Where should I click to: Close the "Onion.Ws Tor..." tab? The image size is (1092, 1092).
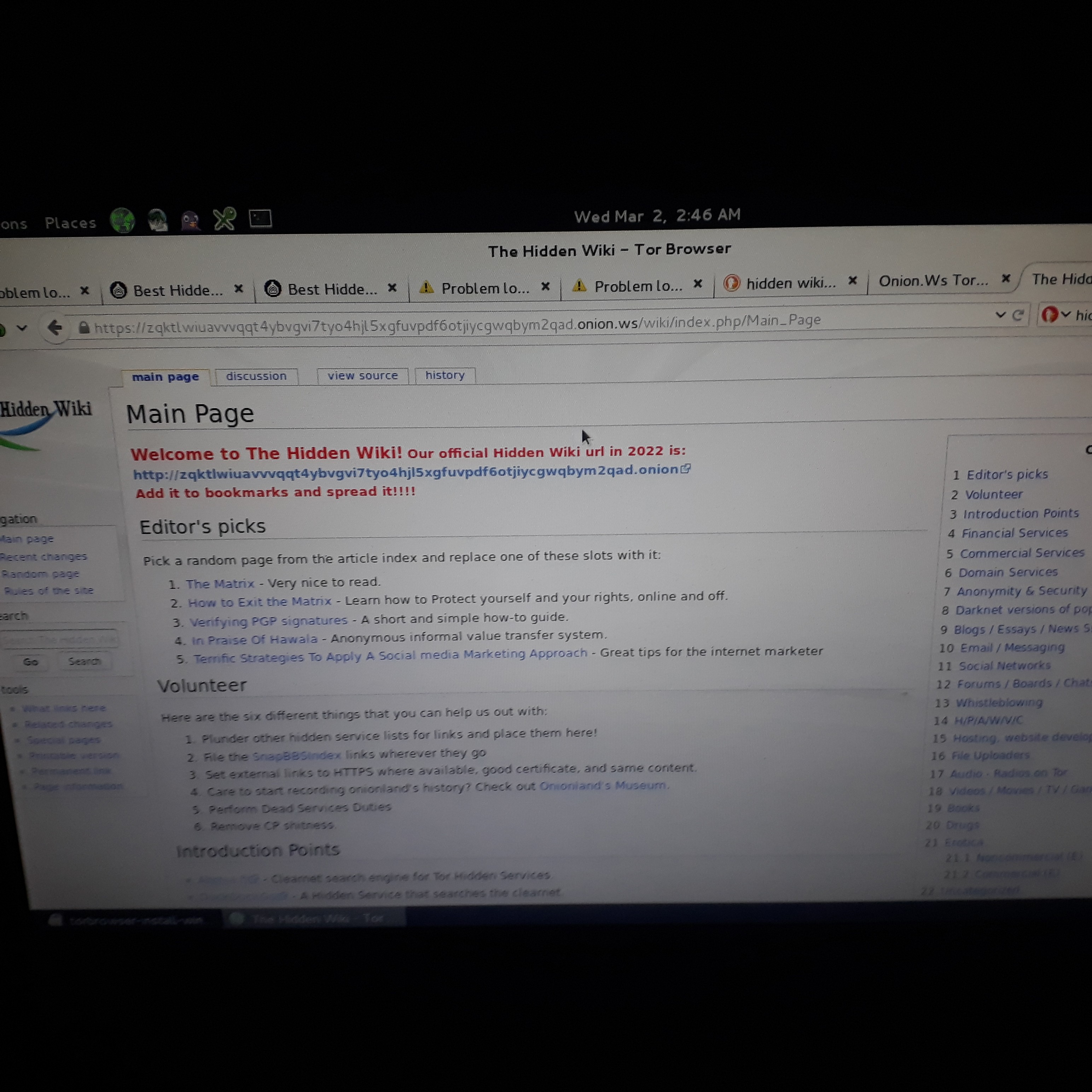[x=1005, y=278]
